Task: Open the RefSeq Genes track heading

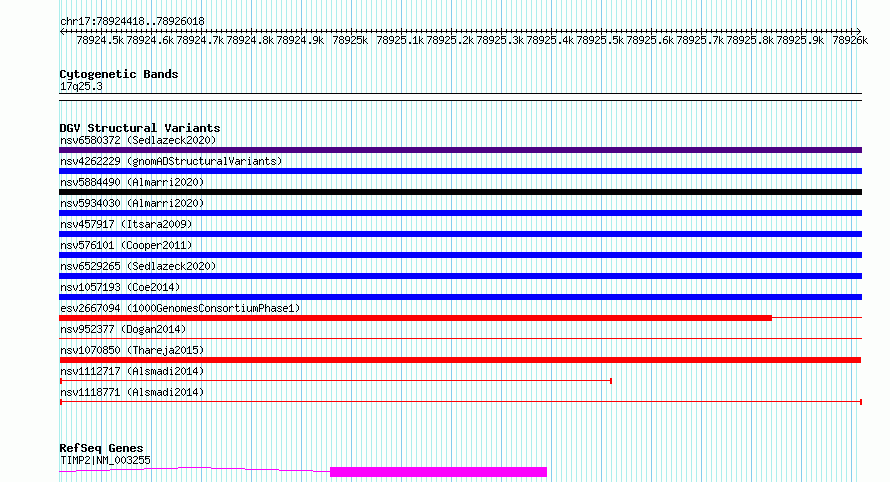Action: coord(101,448)
